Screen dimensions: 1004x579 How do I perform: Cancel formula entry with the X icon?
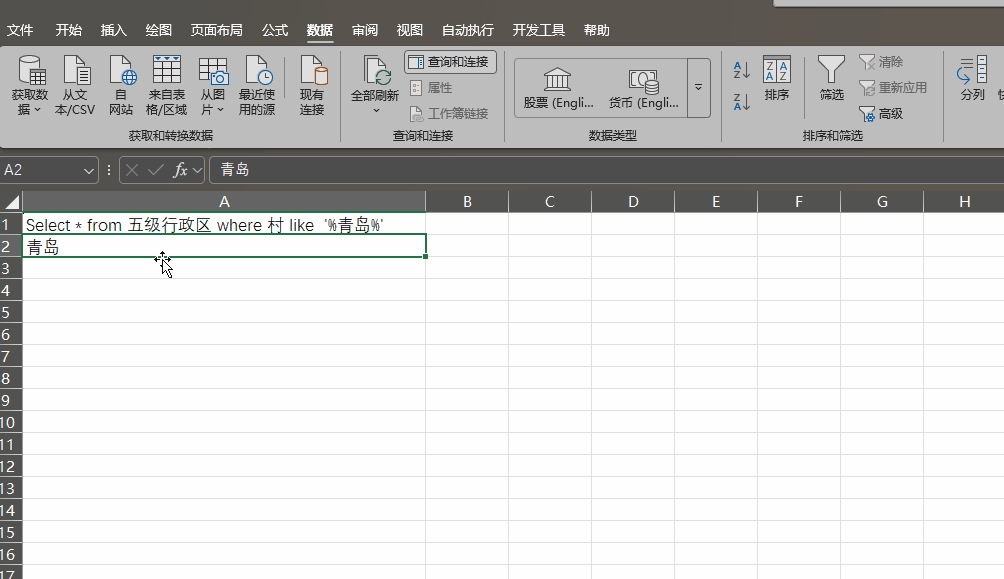(x=132, y=170)
